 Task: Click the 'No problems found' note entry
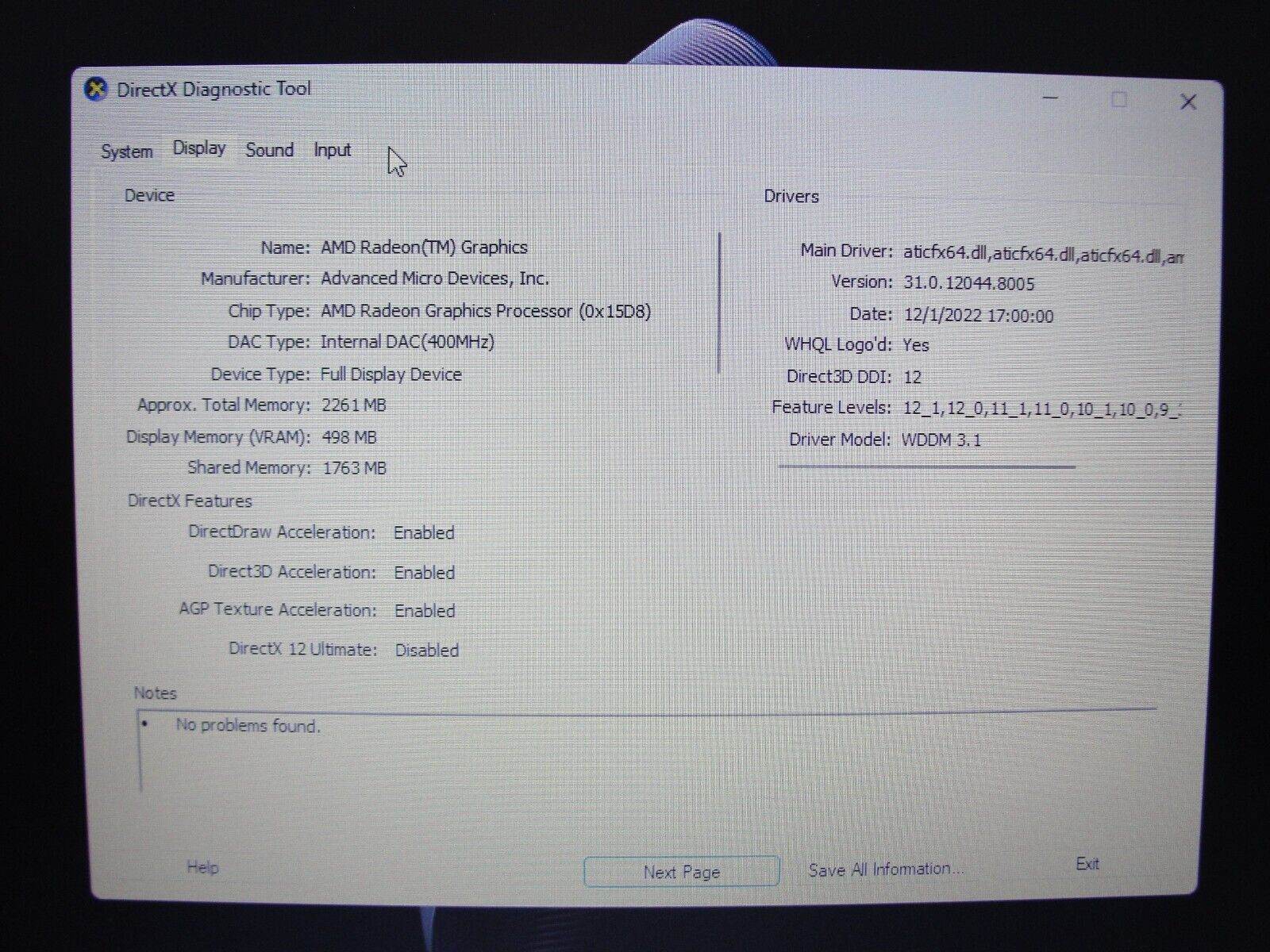pos(248,725)
